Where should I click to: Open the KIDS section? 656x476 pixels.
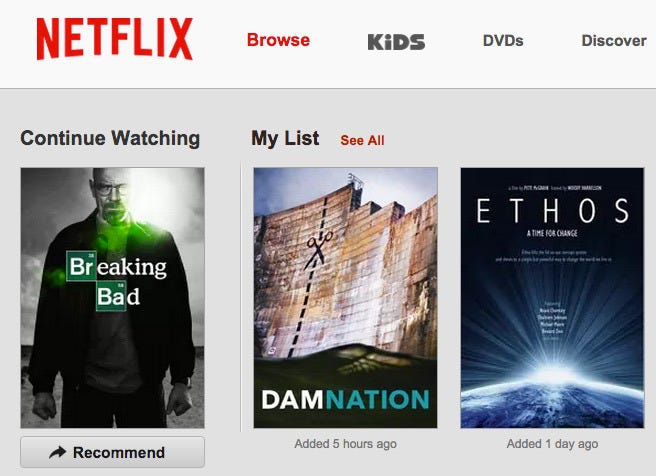coord(396,42)
